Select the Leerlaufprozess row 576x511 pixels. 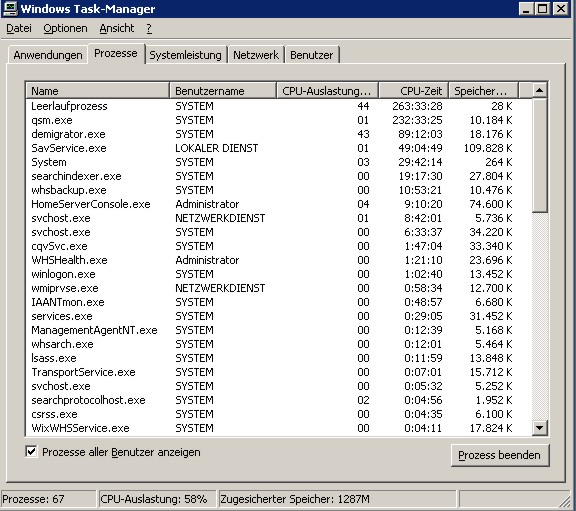278,106
